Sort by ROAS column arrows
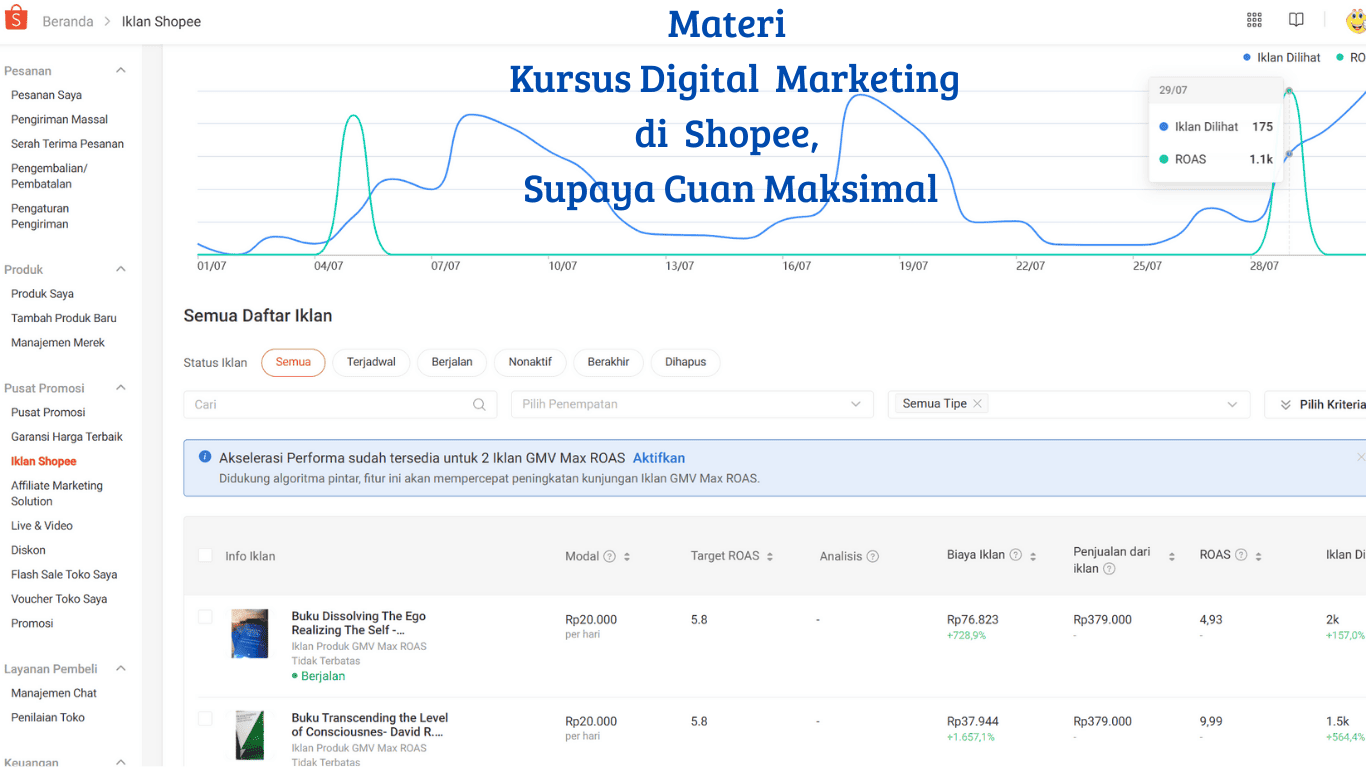Screen dimensions: 1366x768 pos(1259,555)
